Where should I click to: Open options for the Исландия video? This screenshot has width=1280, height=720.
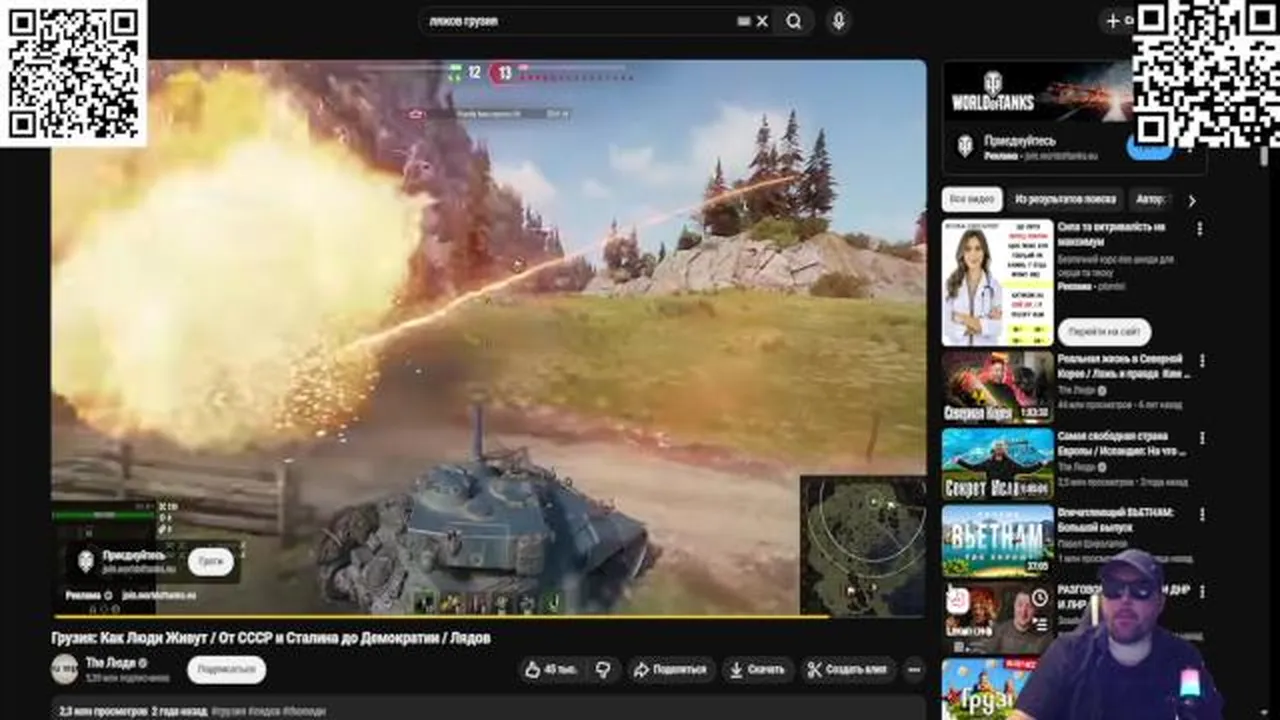(1201, 438)
